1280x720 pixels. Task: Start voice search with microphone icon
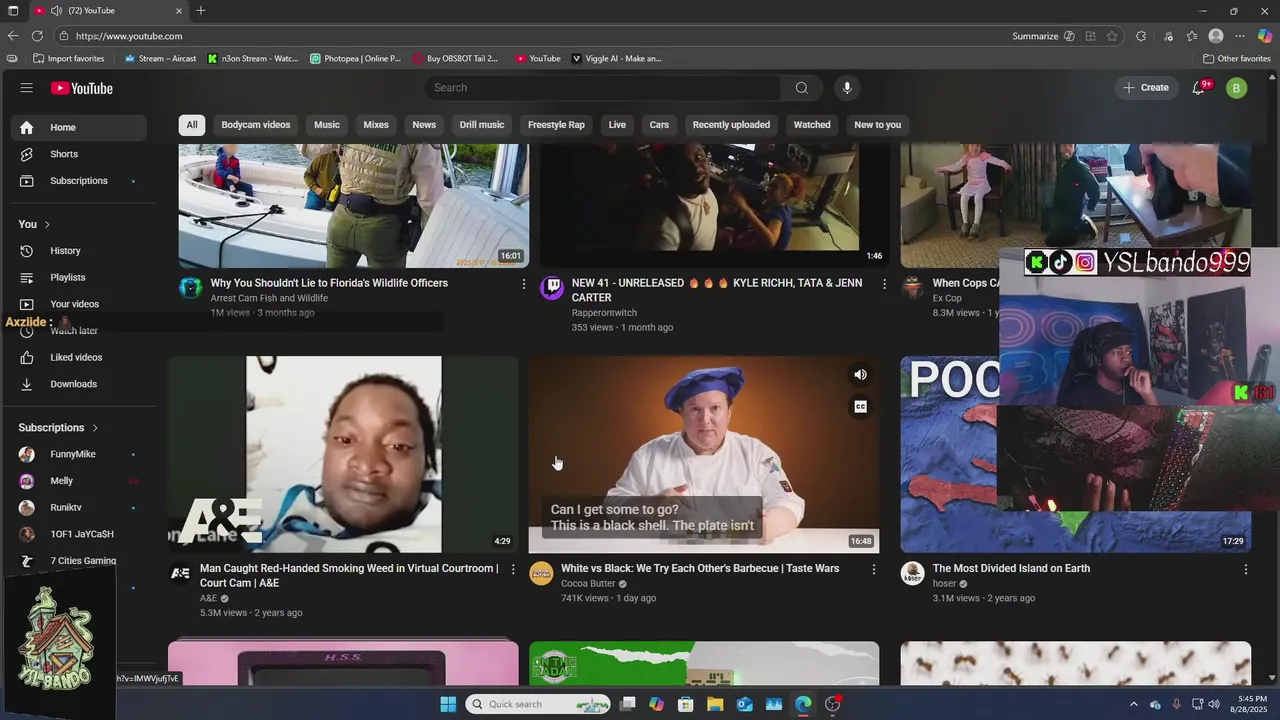click(847, 88)
